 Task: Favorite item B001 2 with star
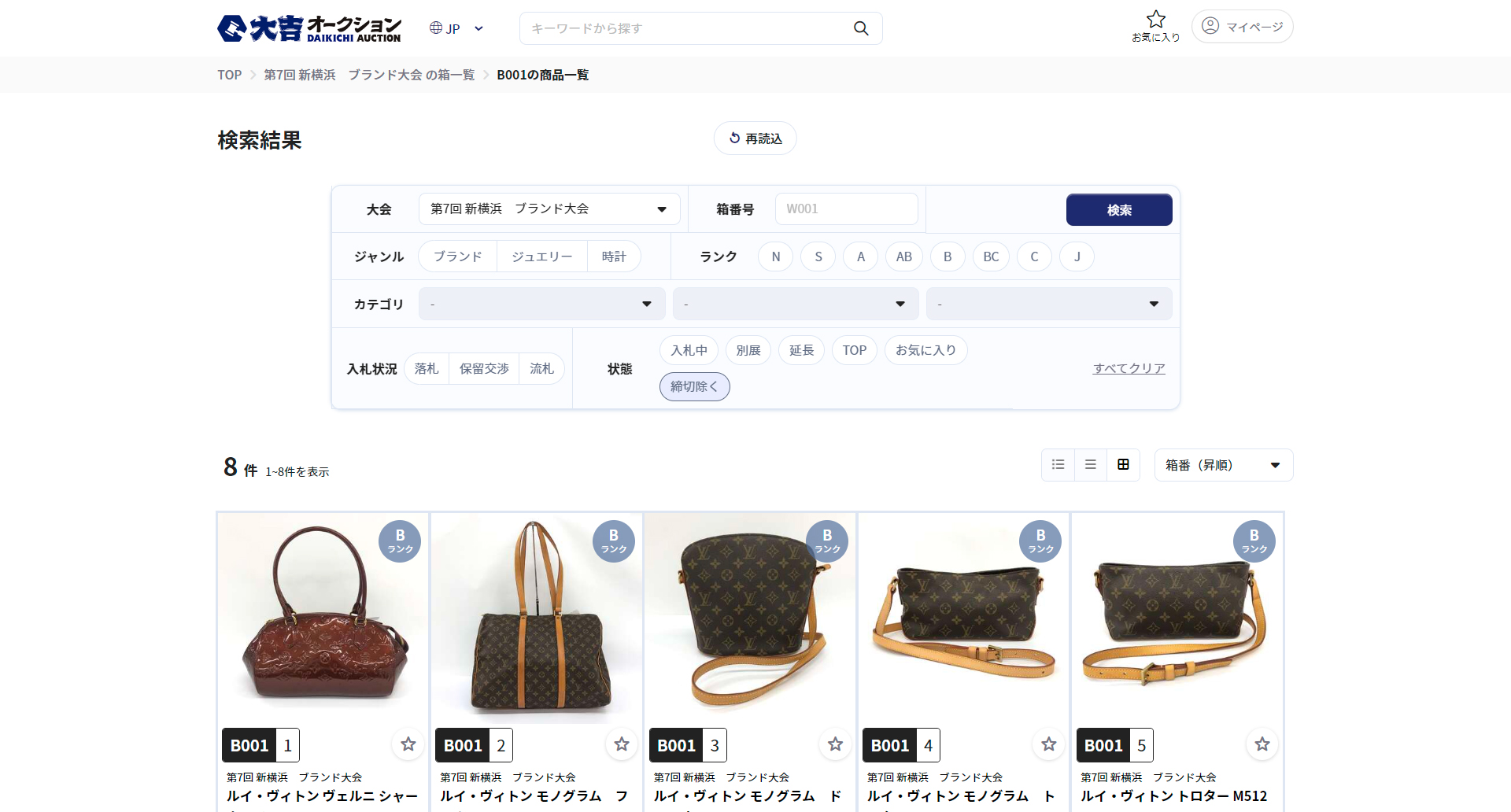pos(622,744)
